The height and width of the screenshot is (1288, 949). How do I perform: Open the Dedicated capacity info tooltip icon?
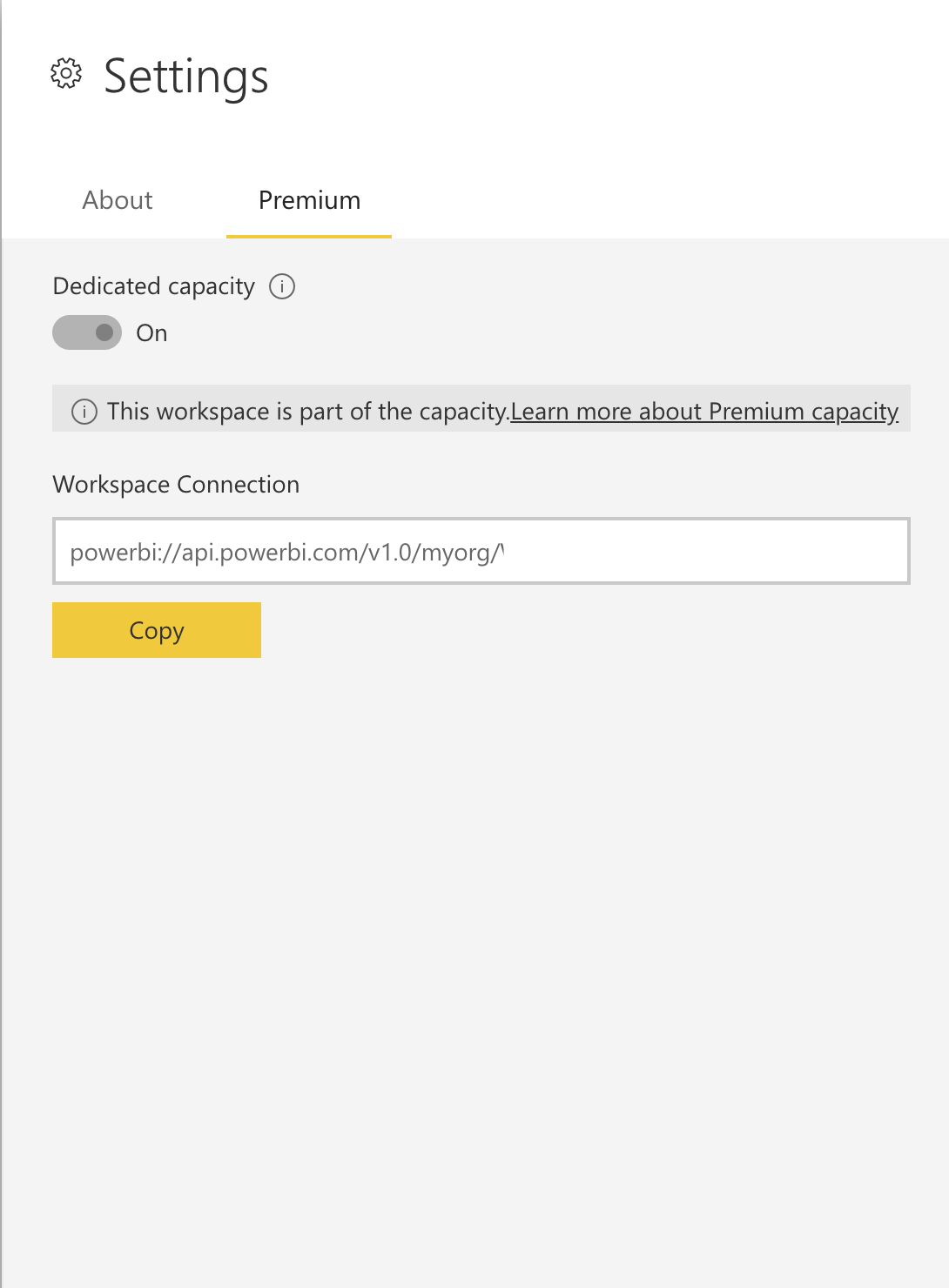pos(282,286)
